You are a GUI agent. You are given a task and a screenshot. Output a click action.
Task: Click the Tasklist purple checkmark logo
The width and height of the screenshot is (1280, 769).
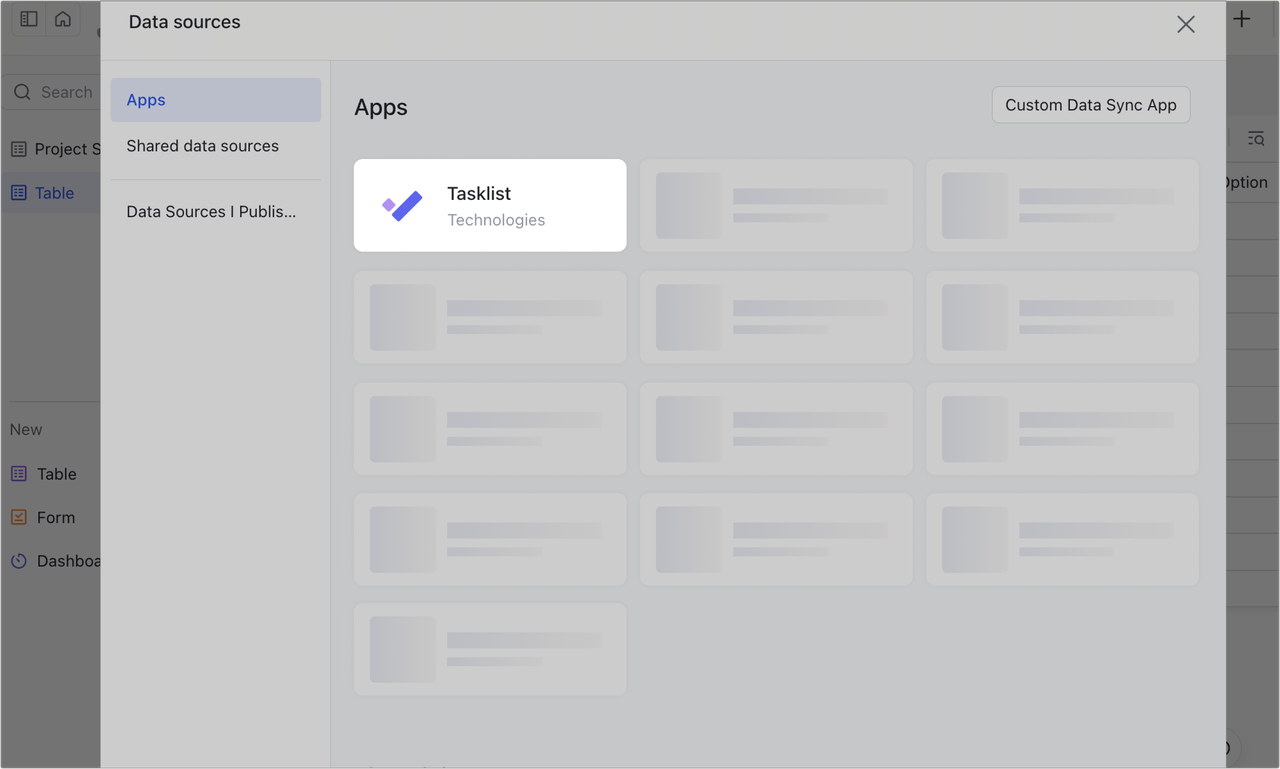(401, 205)
